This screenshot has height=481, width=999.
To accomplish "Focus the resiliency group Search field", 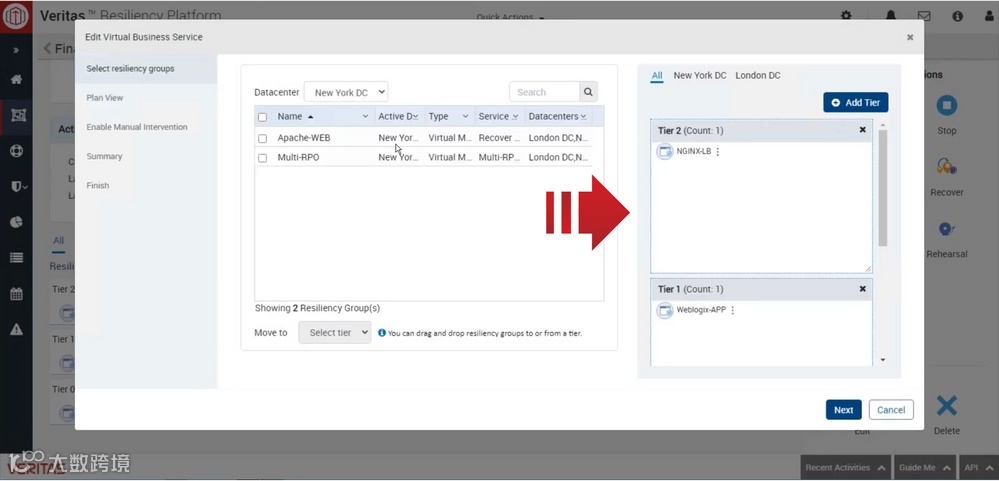I will pos(545,92).
